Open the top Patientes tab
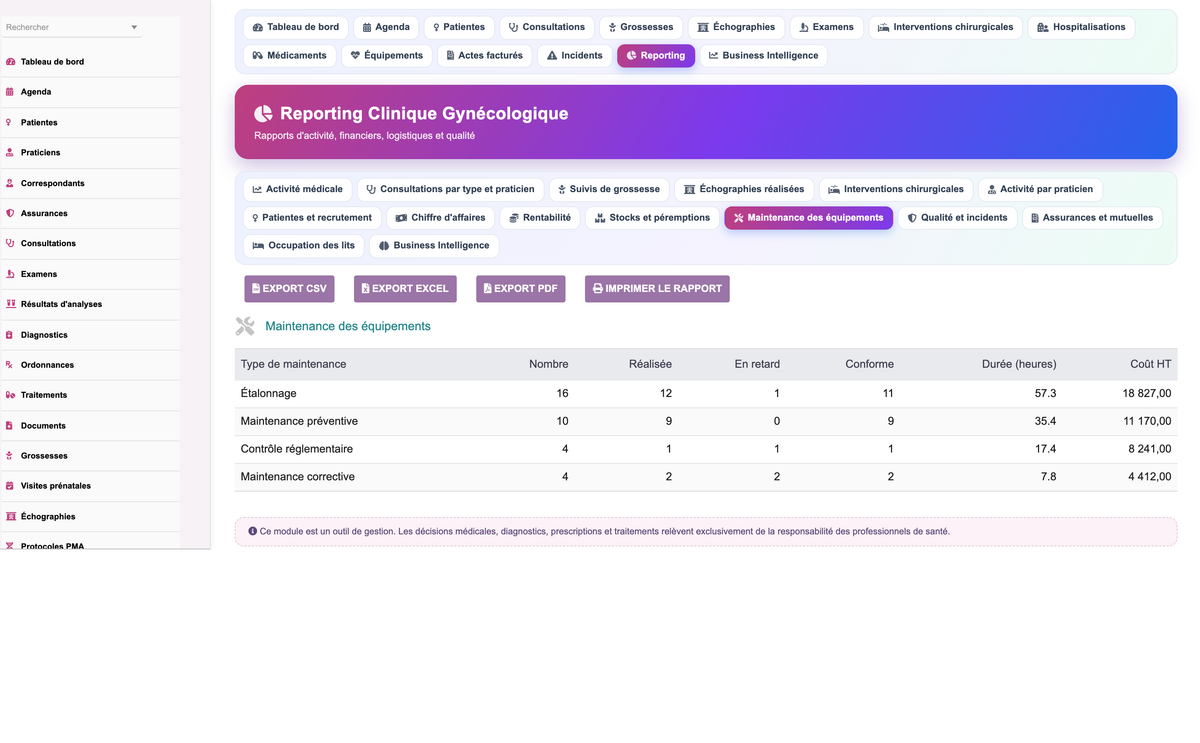 [459, 27]
